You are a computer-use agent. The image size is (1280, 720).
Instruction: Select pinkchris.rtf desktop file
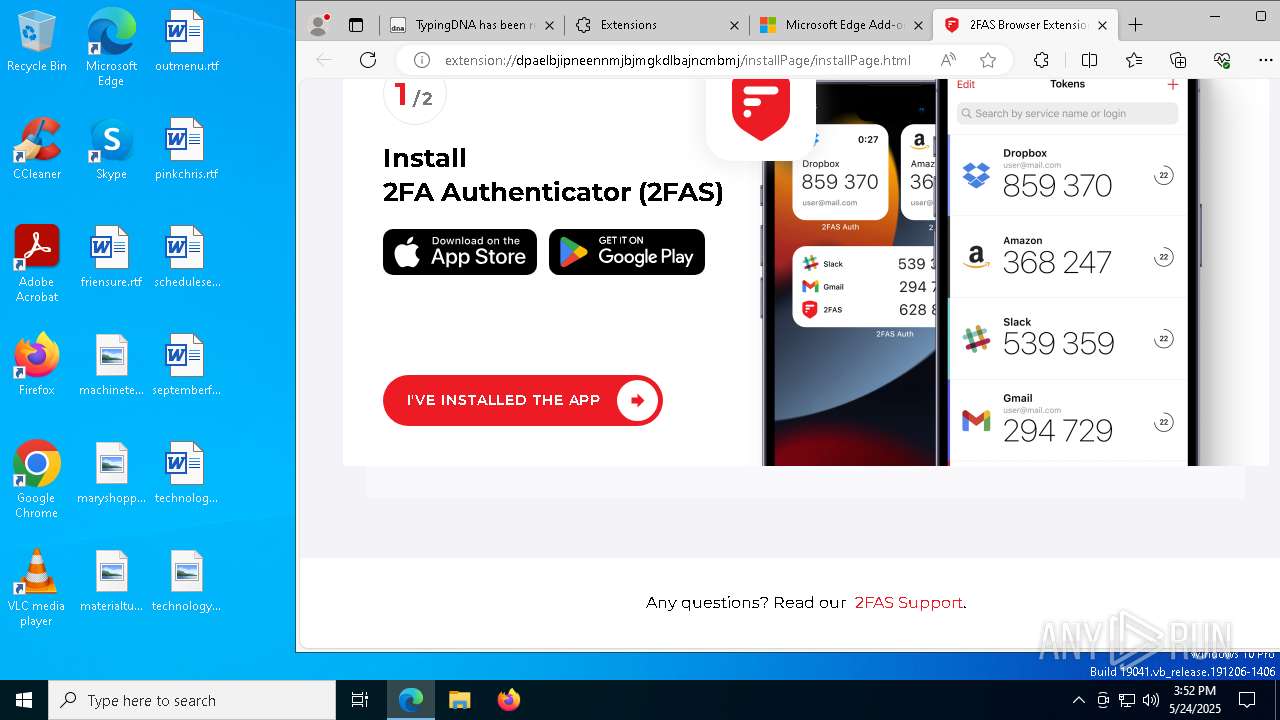(x=186, y=149)
